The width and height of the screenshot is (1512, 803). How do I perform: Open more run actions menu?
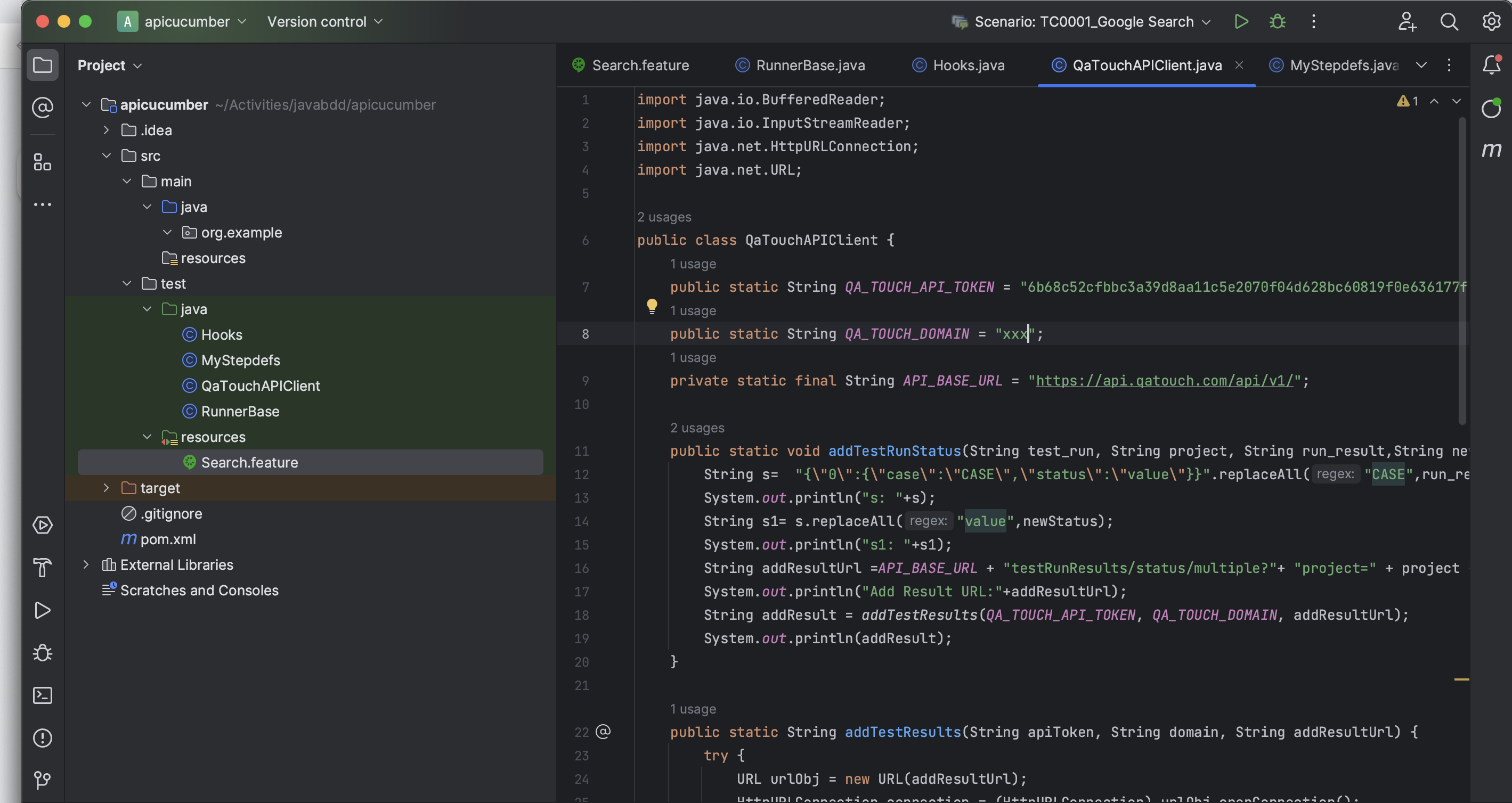click(1314, 22)
